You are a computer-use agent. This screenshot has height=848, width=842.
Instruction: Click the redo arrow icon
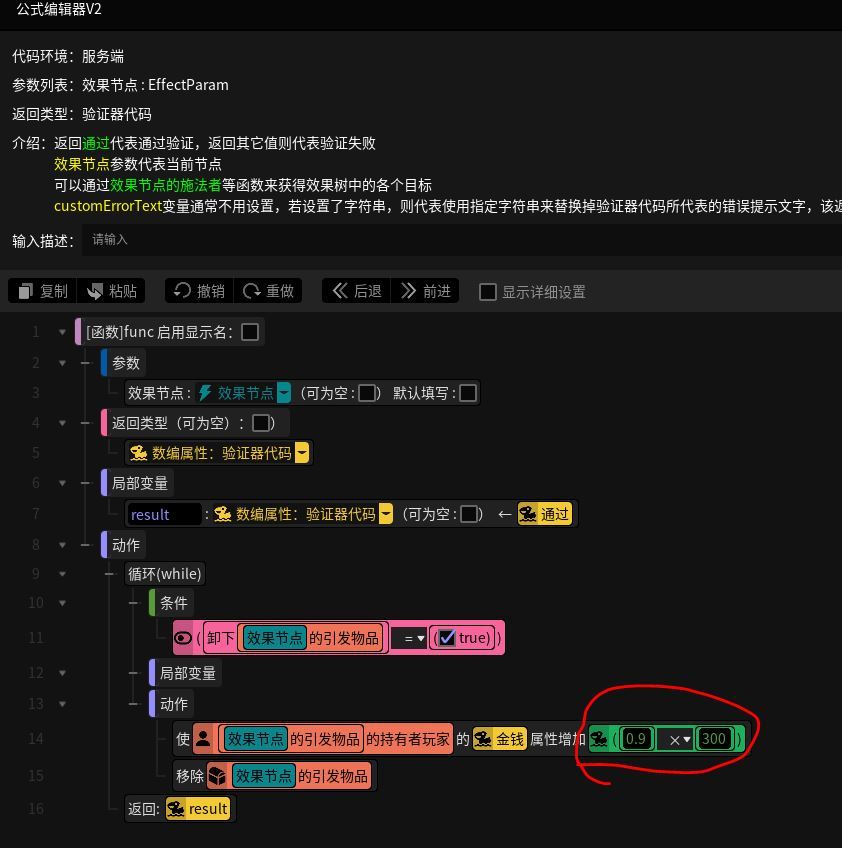pyautogui.click(x=251, y=292)
